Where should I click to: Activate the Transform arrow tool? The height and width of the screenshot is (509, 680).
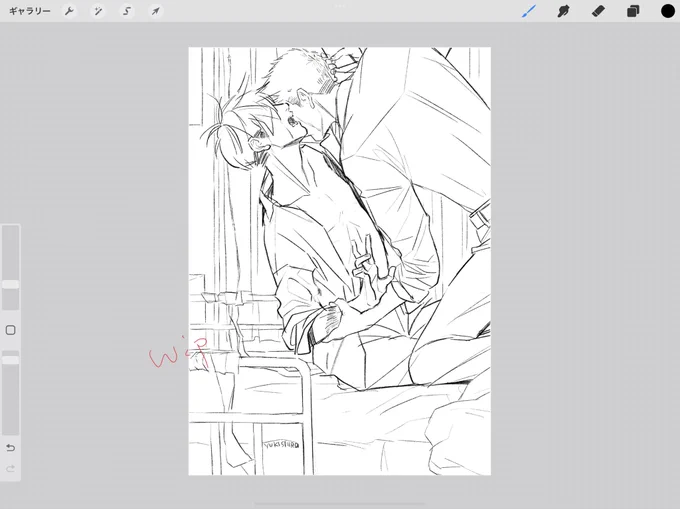pos(155,11)
